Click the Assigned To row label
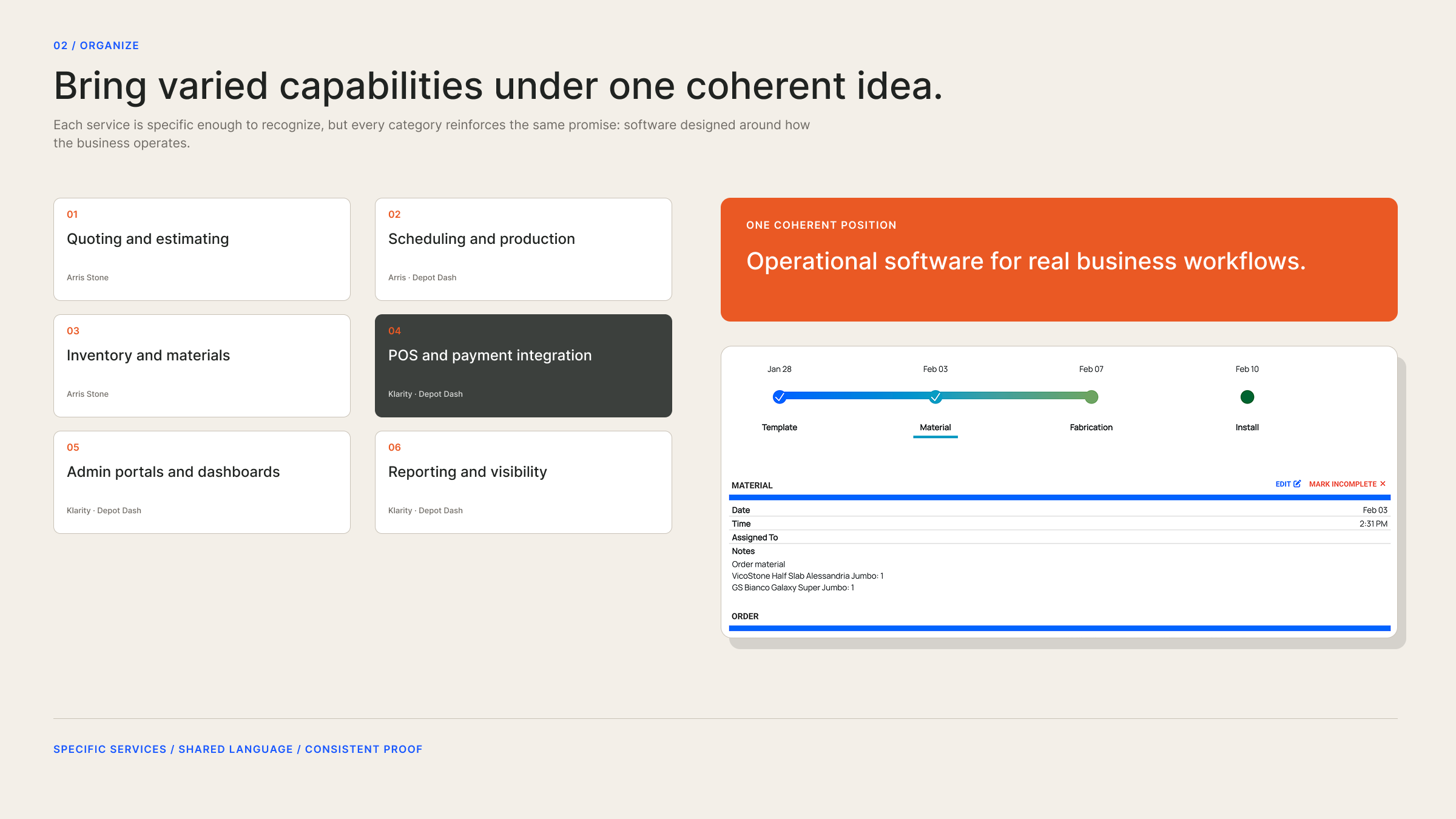Screen dimensions: 1456x819 click(x=755, y=538)
